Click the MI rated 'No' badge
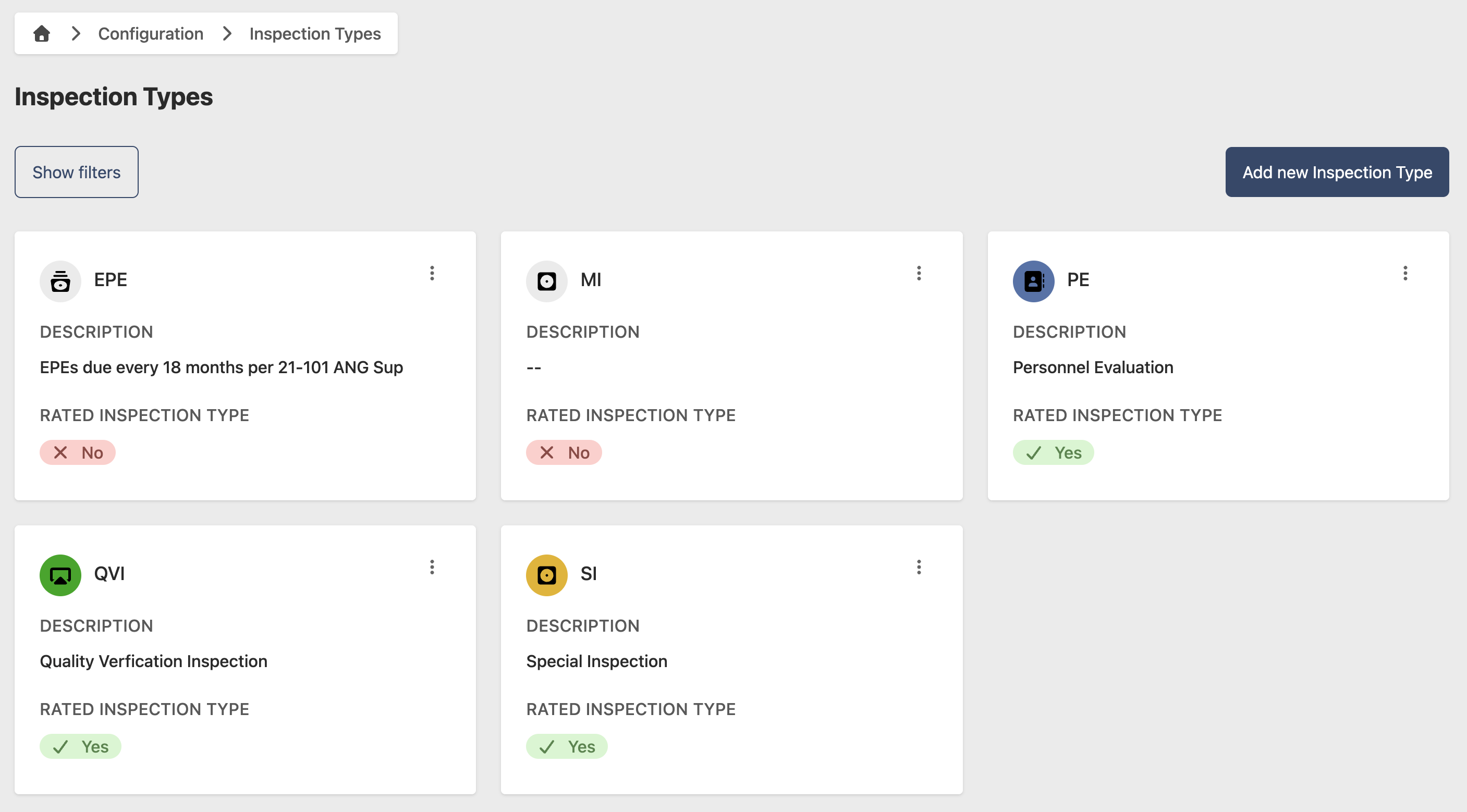 tap(564, 453)
